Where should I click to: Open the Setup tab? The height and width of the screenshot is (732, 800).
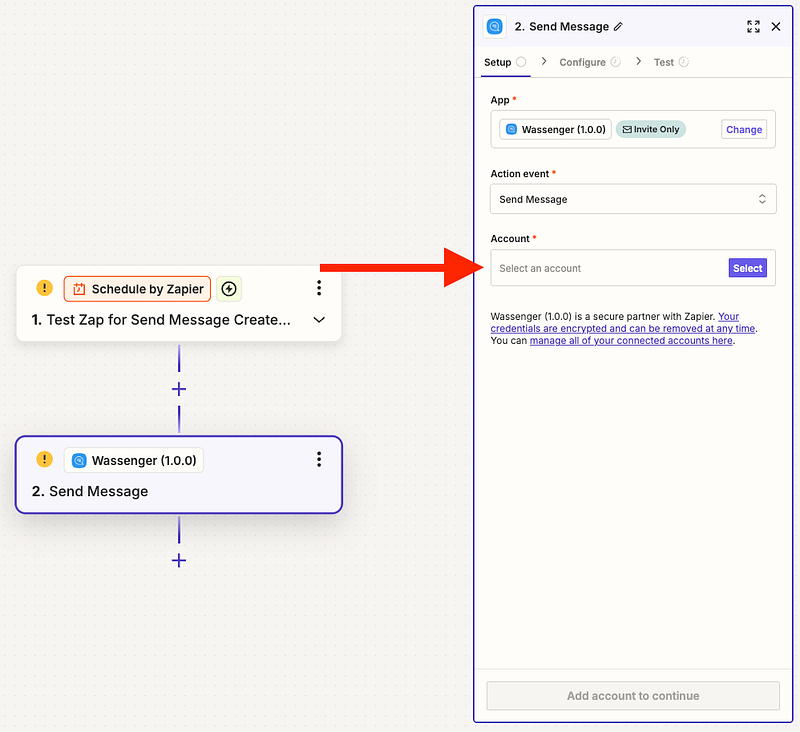click(x=498, y=62)
